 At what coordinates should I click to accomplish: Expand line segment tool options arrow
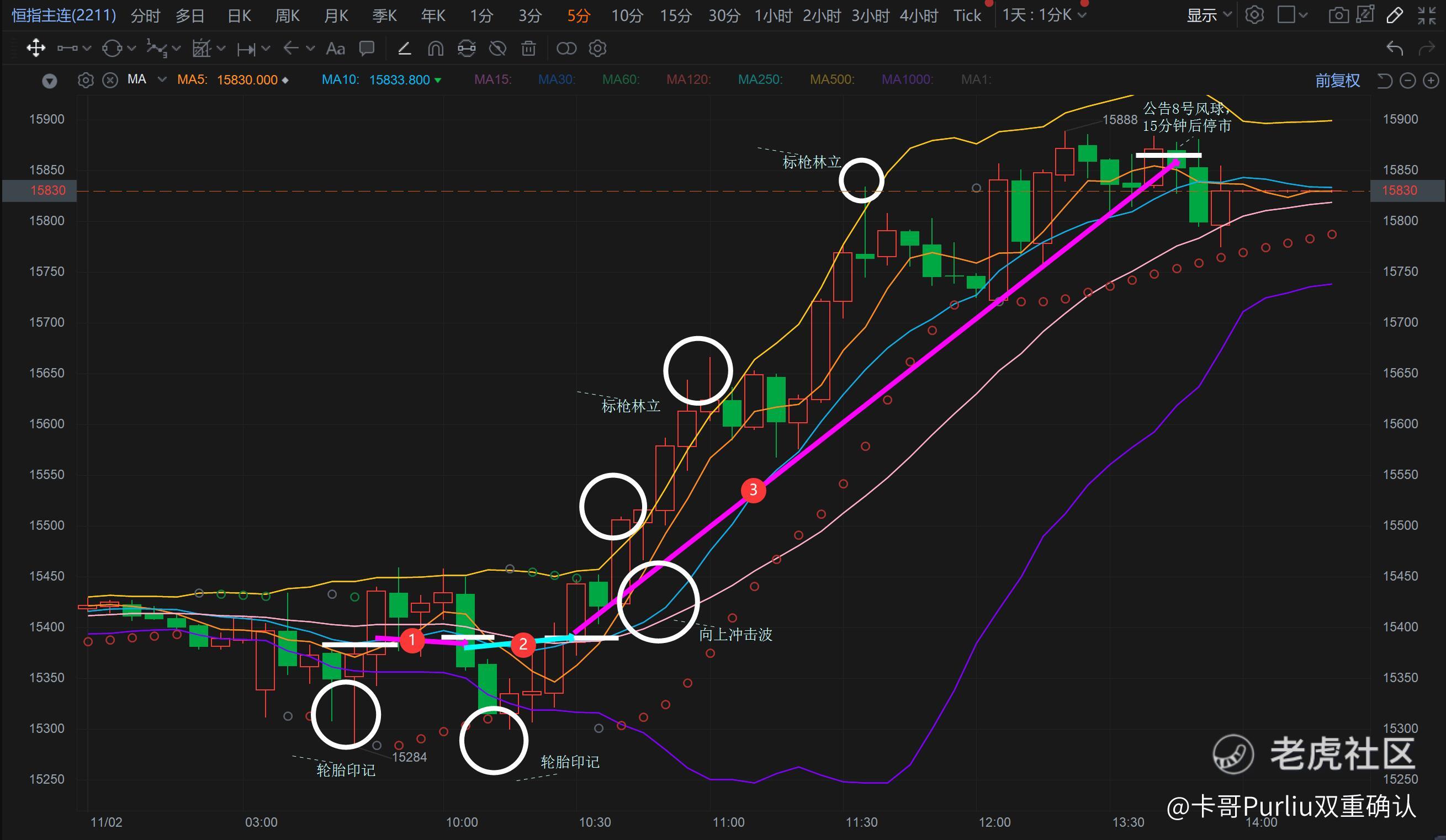[87, 48]
